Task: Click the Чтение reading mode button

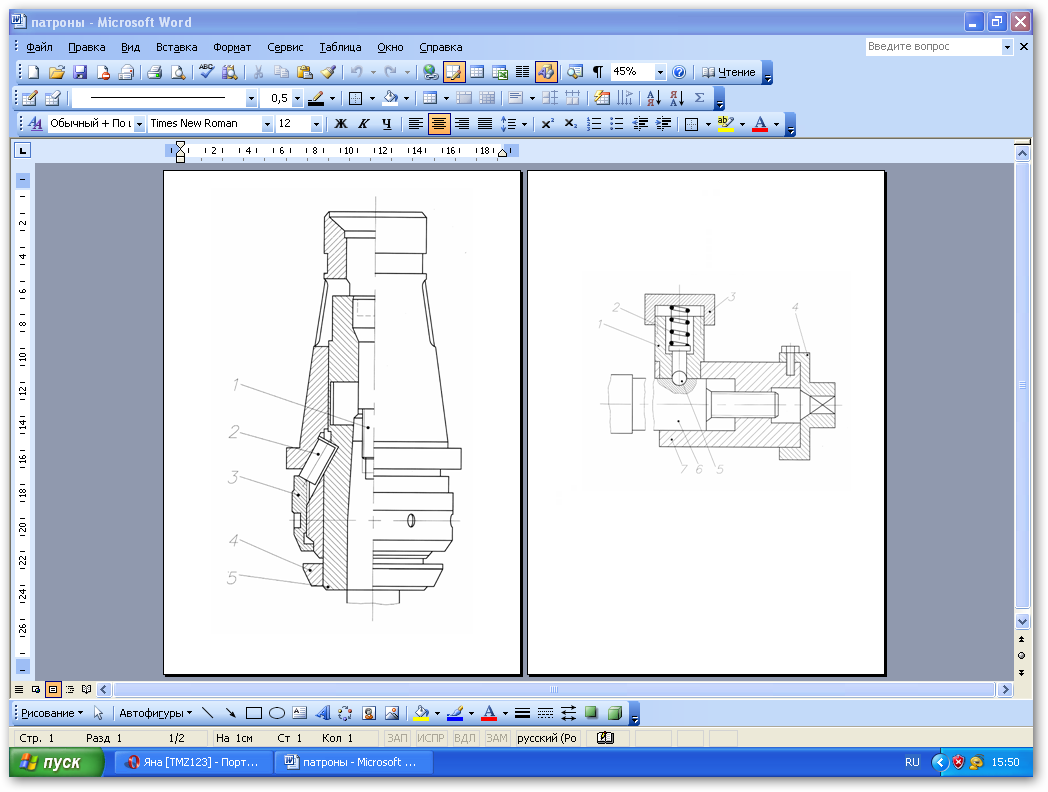Action: 728,72
